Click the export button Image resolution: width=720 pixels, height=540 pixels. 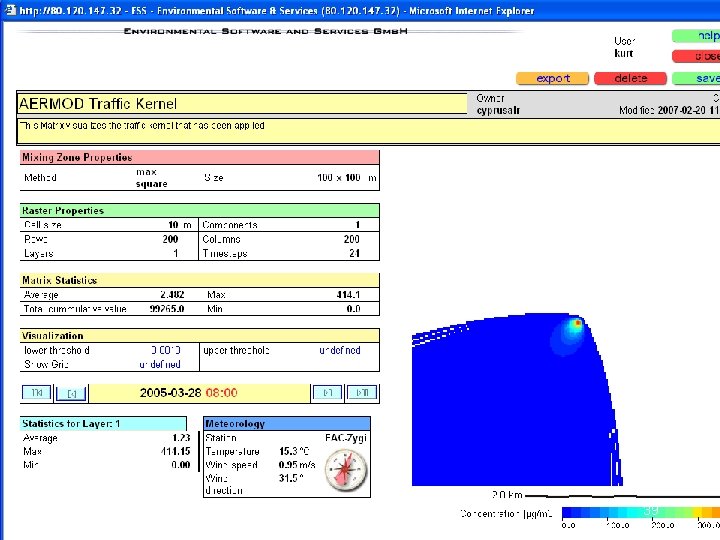(x=552, y=79)
